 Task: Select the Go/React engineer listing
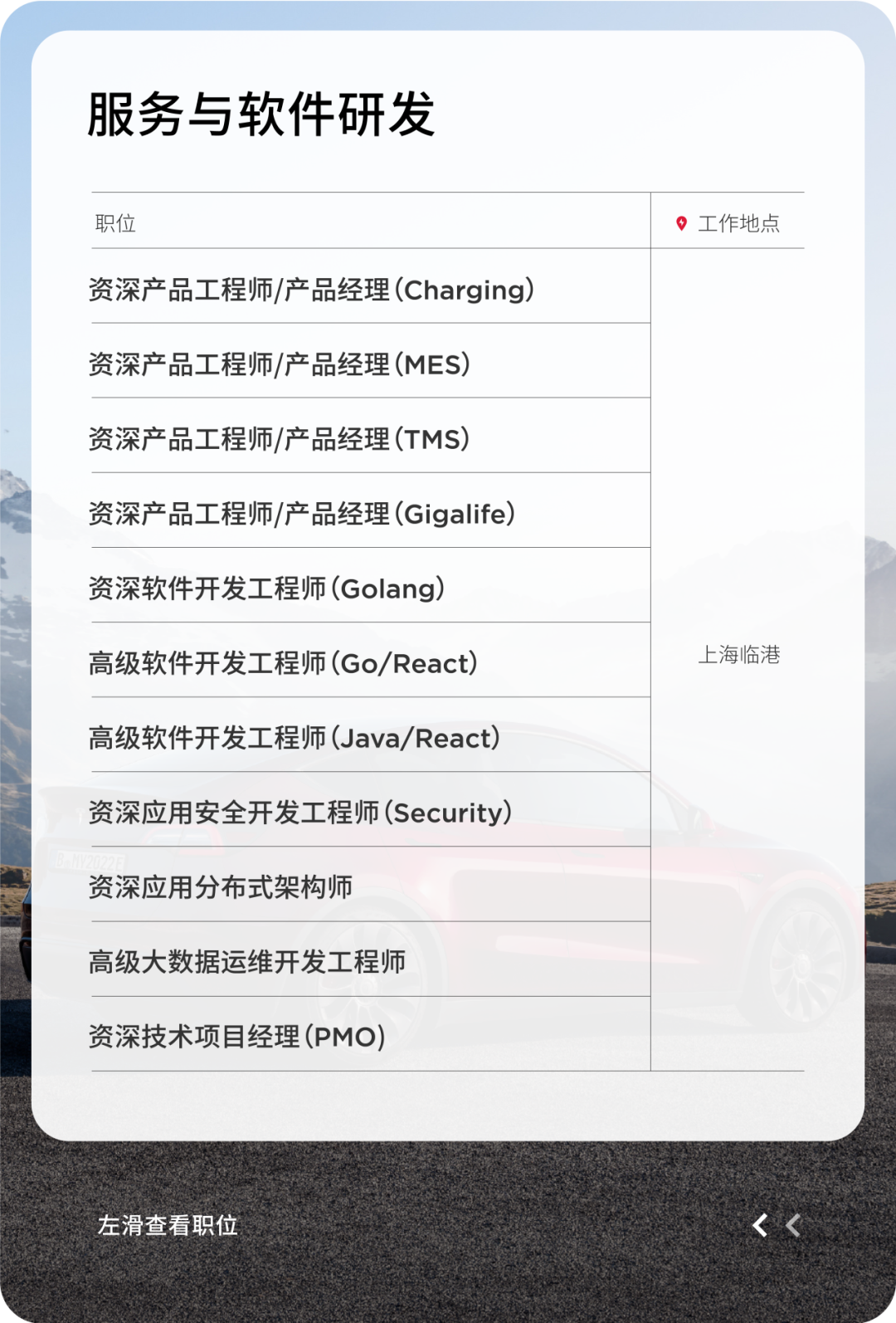(283, 663)
